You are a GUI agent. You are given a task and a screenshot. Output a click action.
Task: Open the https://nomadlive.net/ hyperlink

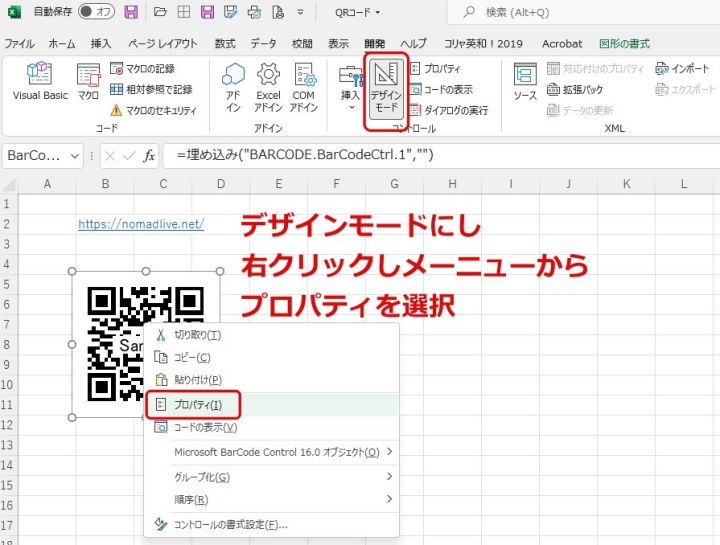point(141,224)
